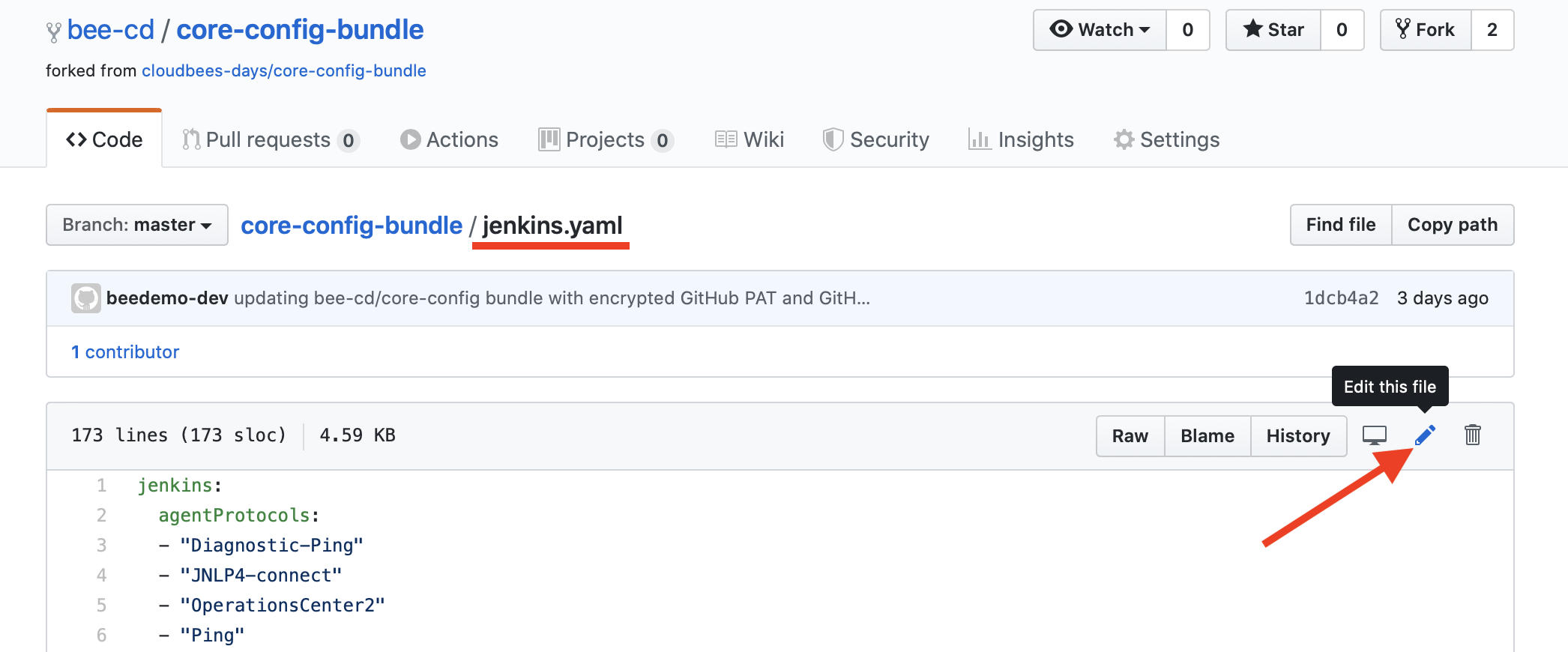Open commit 1dcb4a2

(x=1341, y=298)
